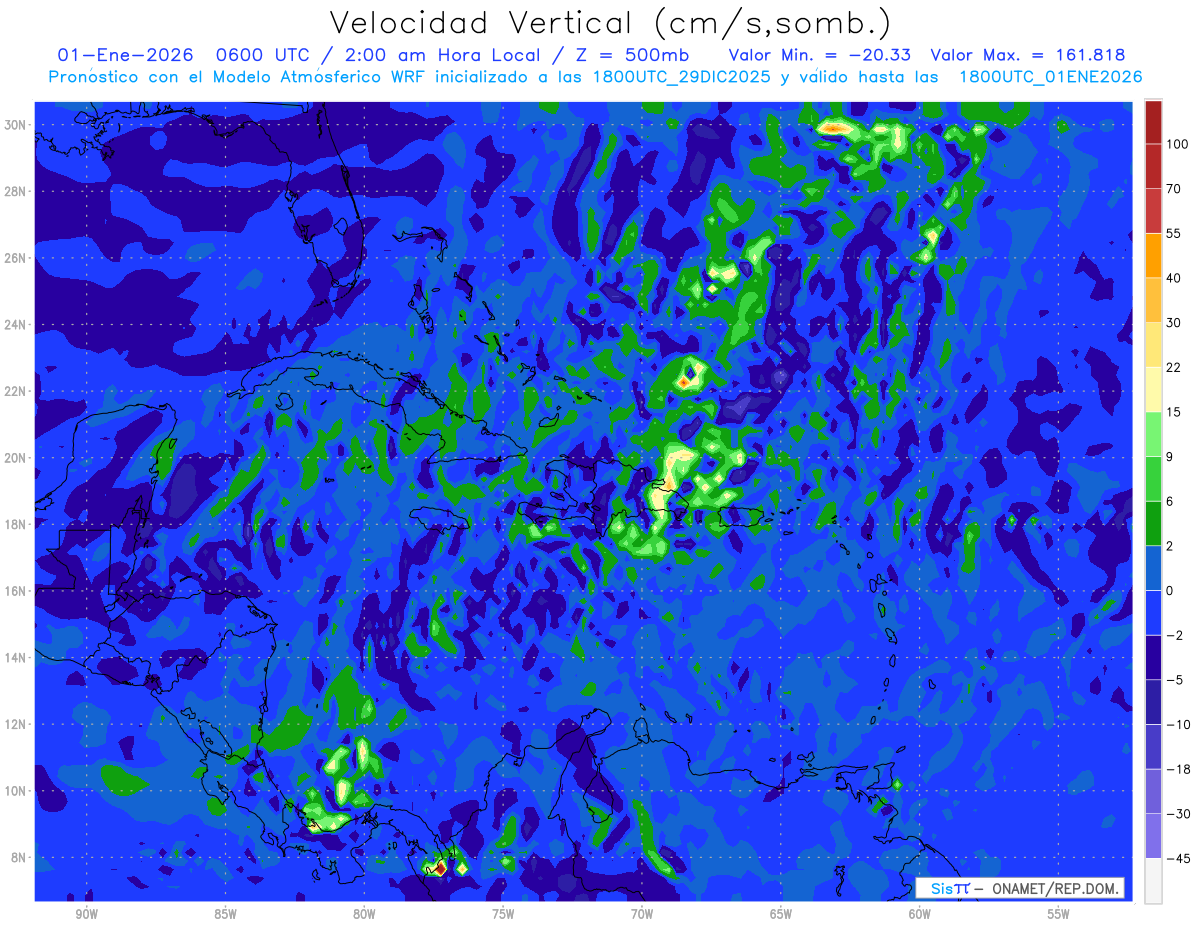Click the '10N' latitude label
1200x927 pixels.
(17, 791)
